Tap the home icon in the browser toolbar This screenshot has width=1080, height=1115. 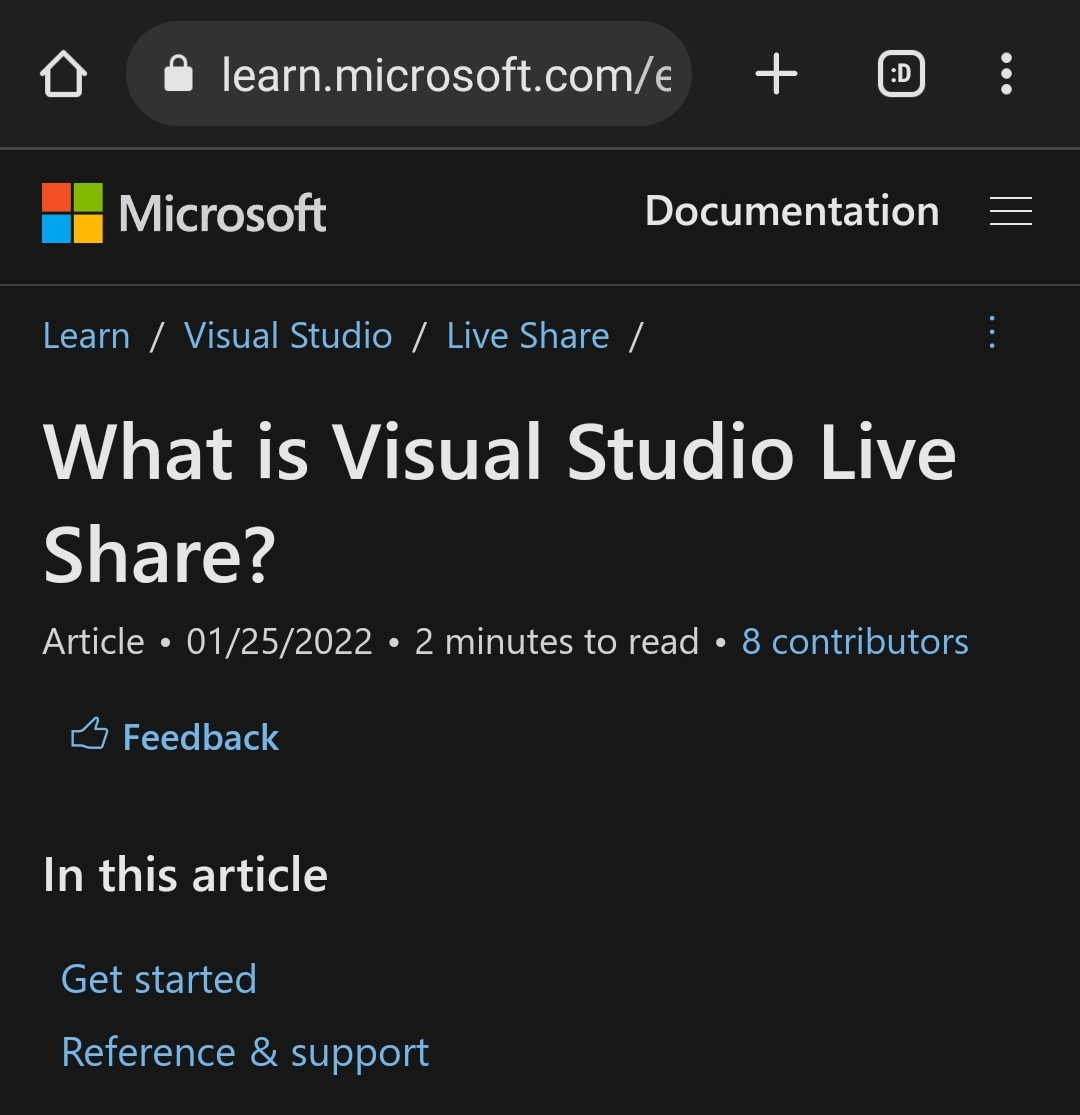(x=63, y=73)
